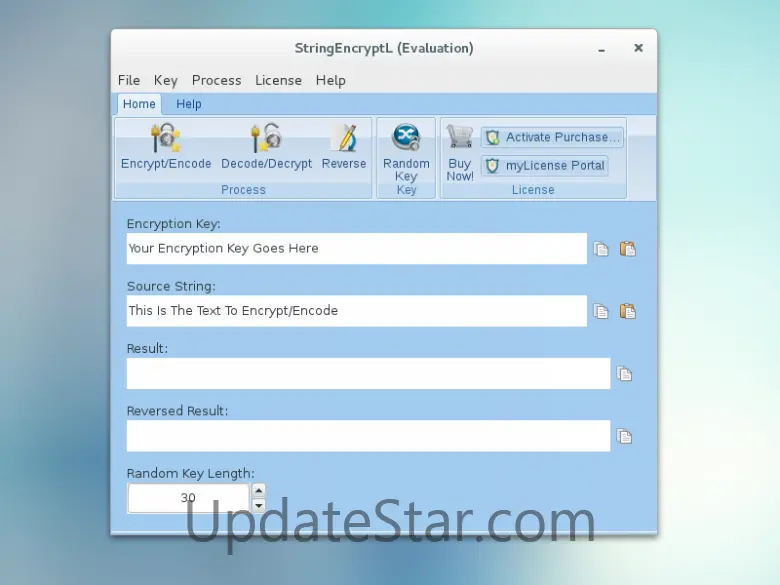Switch to the Home ribbon tab
This screenshot has width=780, height=585.
139,104
